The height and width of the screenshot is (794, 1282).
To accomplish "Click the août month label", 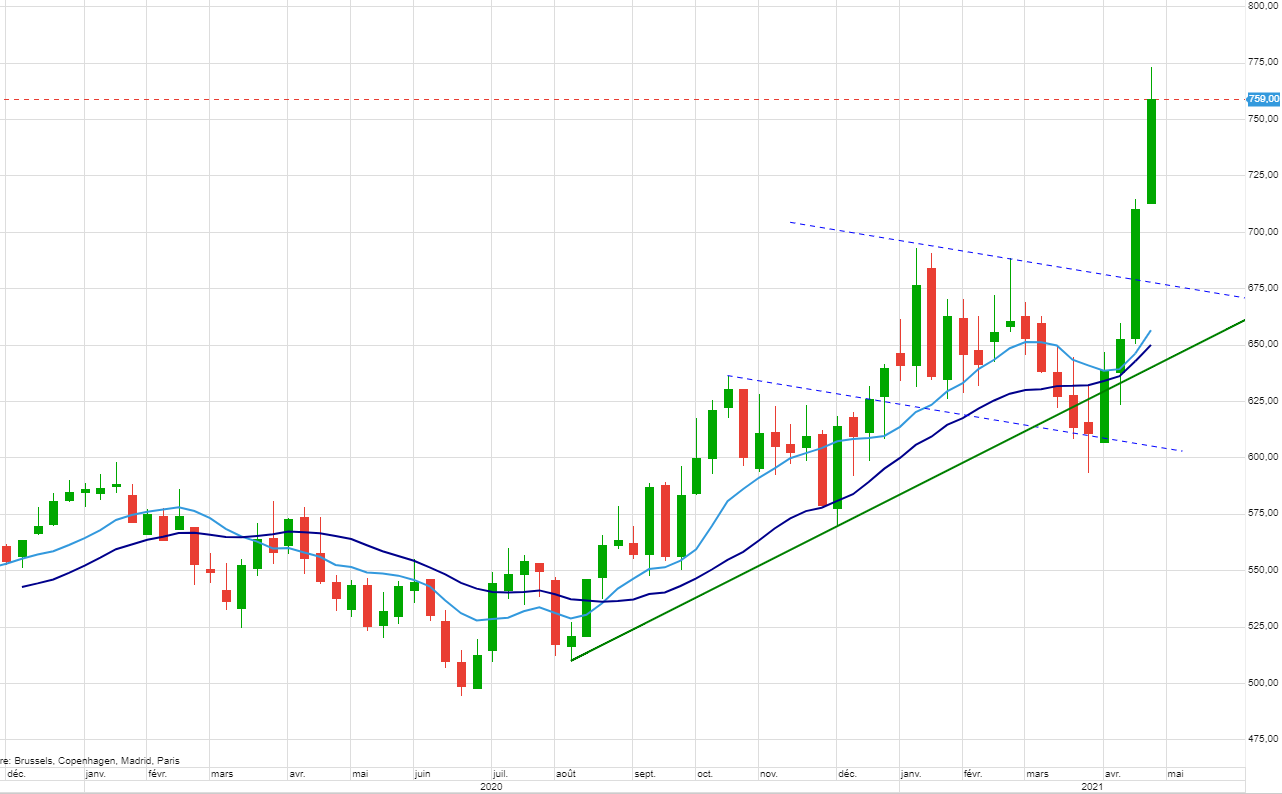I will (x=568, y=774).
